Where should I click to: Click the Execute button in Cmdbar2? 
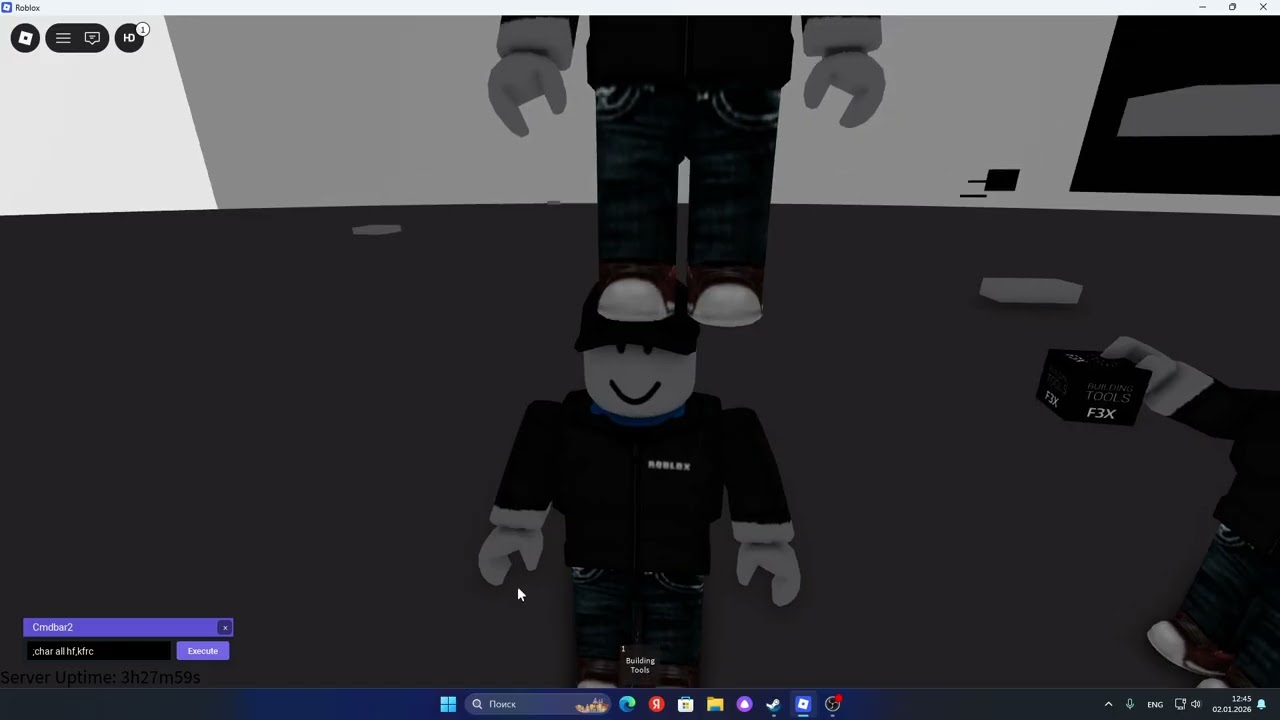point(203,651)
